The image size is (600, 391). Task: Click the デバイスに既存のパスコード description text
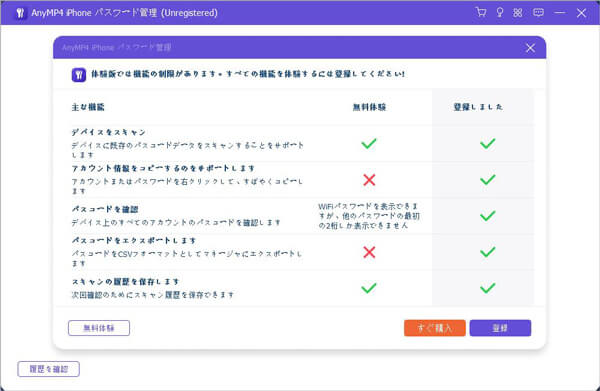pyautogui.click(x=188, y=150)
